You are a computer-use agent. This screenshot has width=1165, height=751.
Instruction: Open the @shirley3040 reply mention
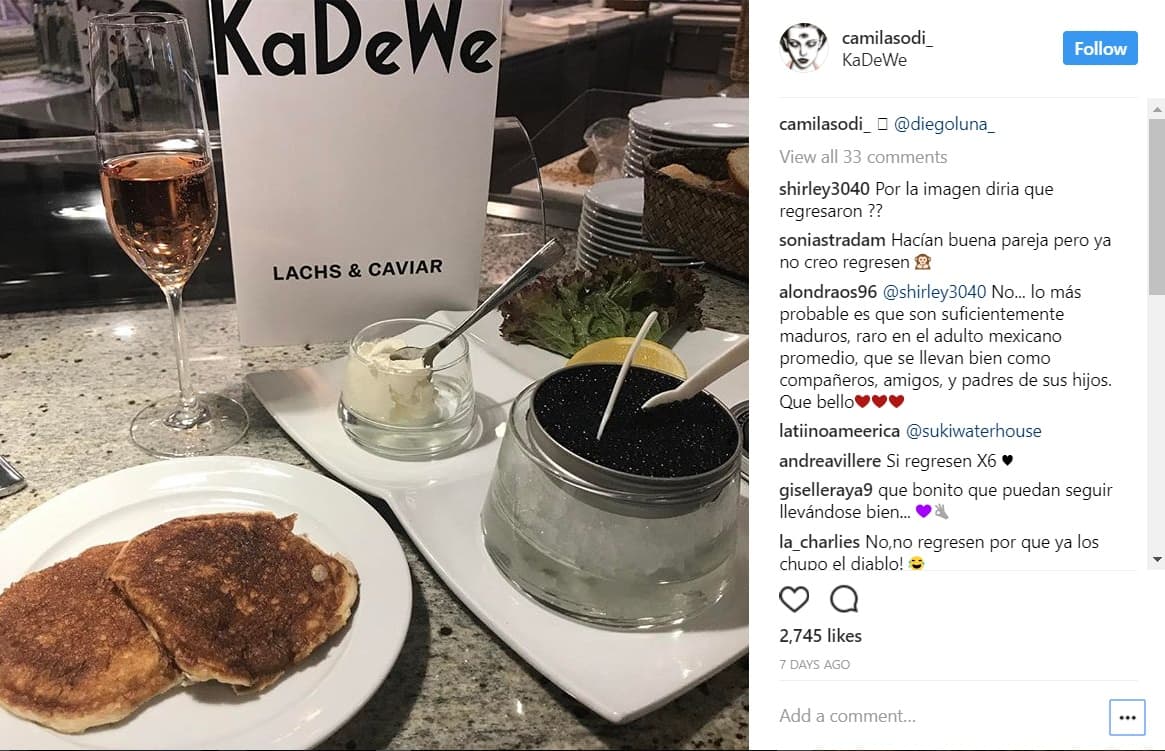934,292
